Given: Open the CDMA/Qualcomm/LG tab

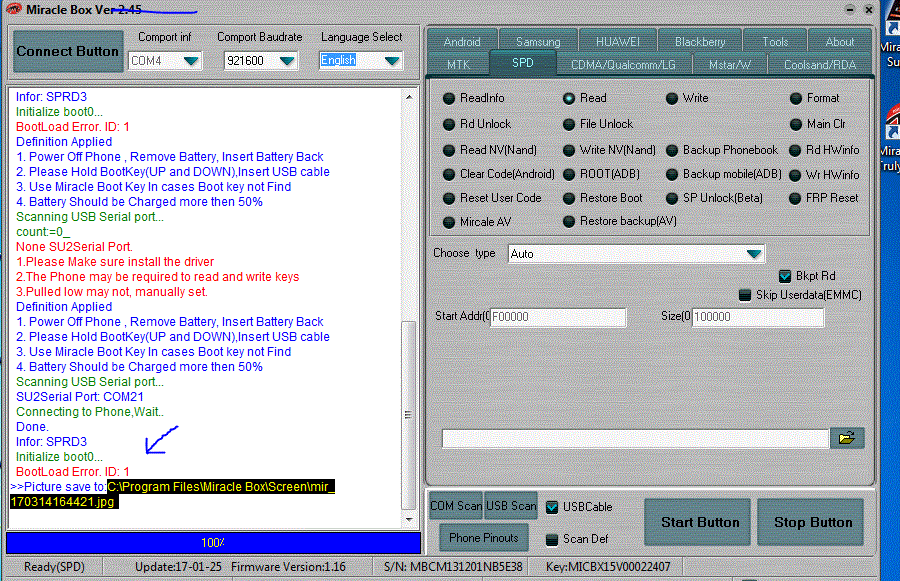Looking at the screenshot, I should click(x=623, y=64).
